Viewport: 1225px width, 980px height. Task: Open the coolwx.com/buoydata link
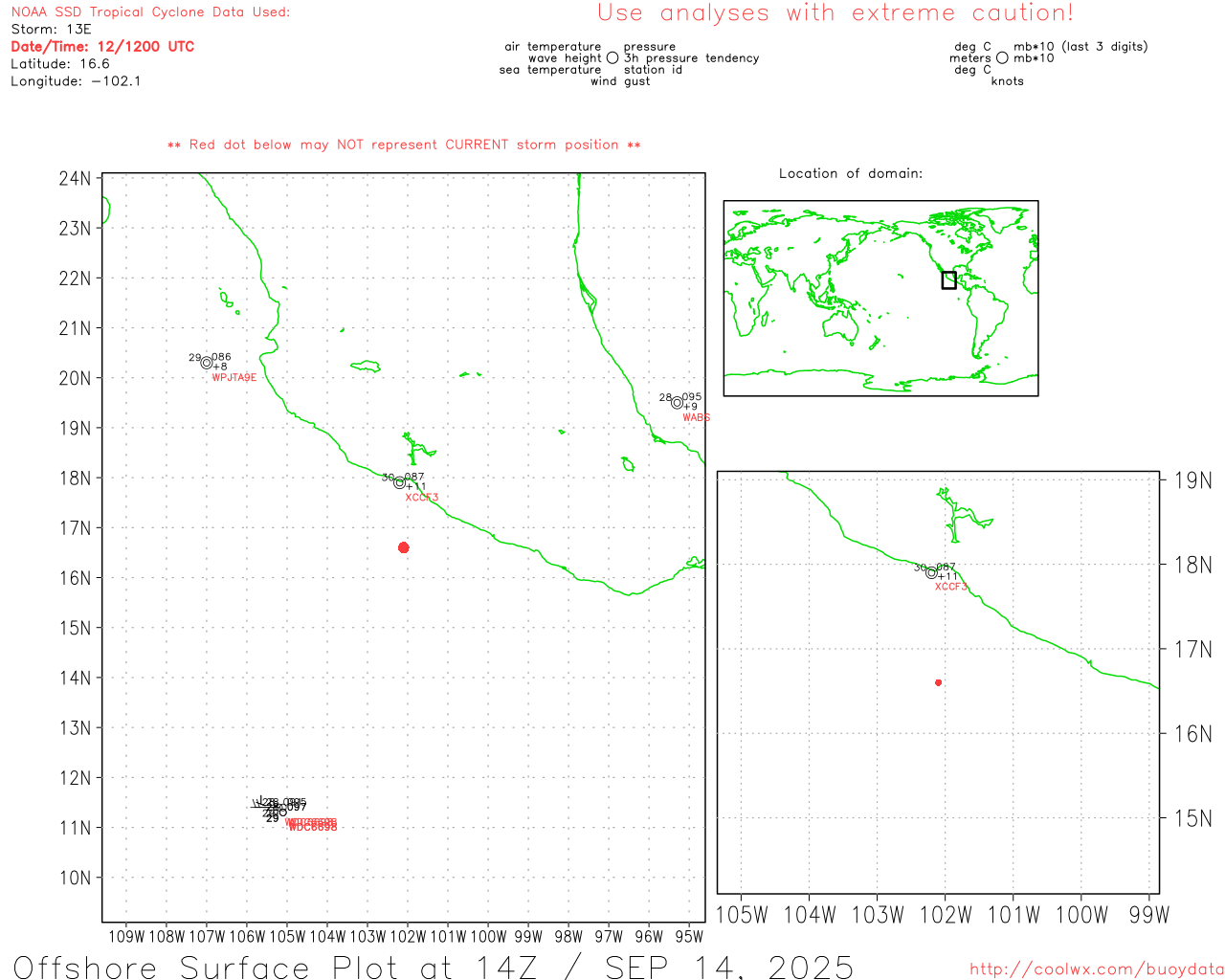pyautogui.click(x=1097, y=969)
